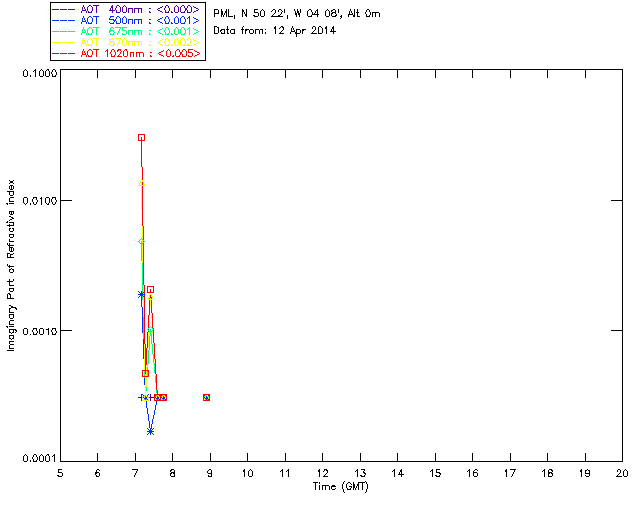
Task: Click the 0.0001 y-axis tick label
Action: 39,458
